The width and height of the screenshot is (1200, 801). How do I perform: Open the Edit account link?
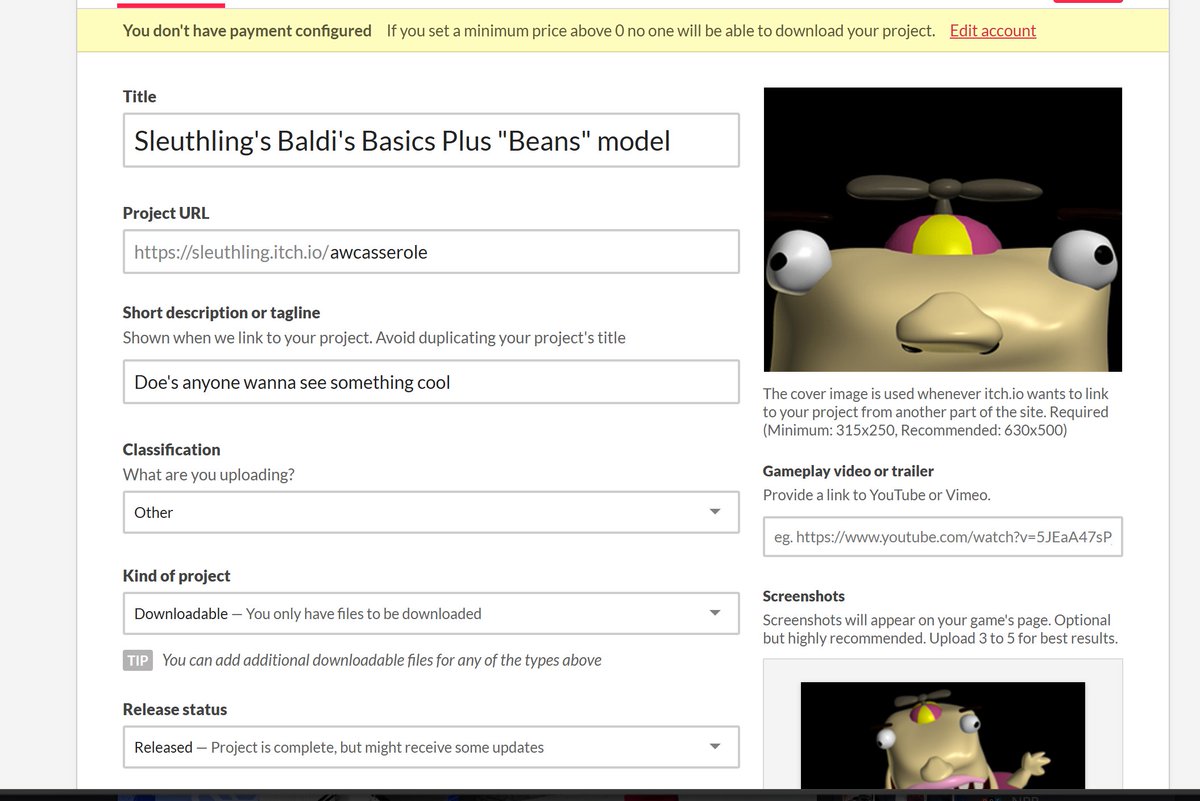992,30
